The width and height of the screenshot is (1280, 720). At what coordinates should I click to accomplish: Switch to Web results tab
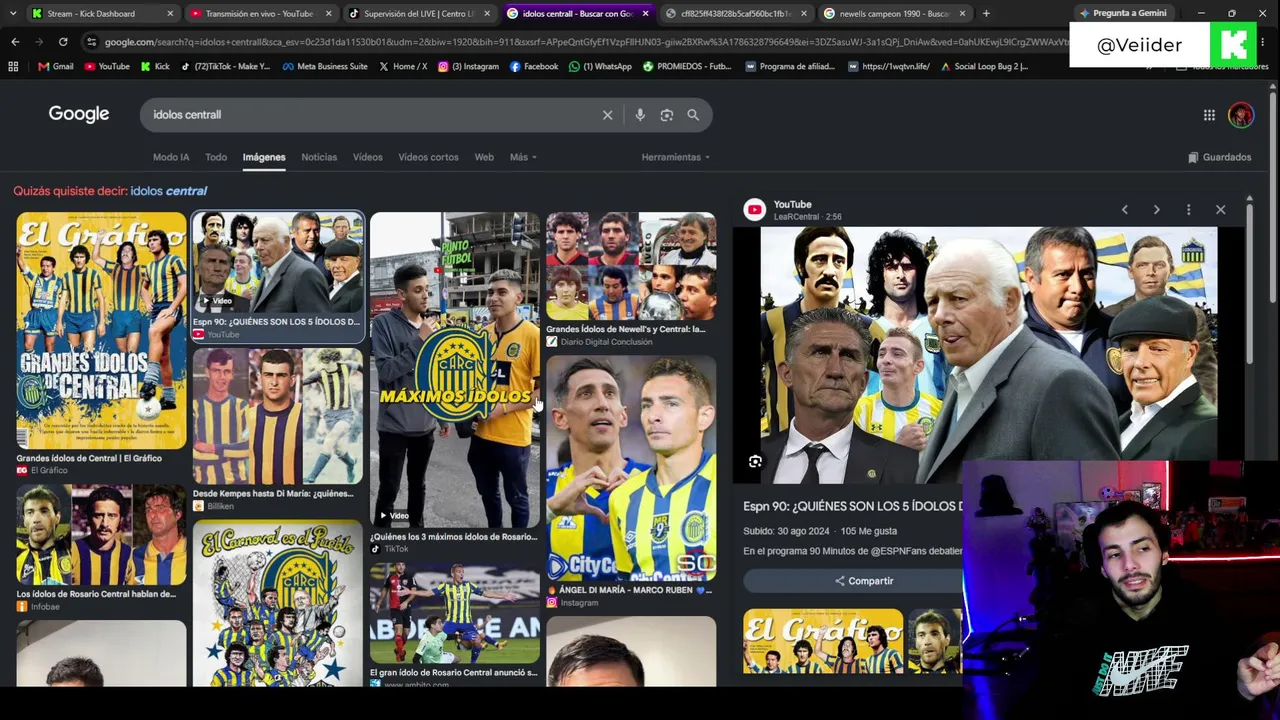(484, 157)
